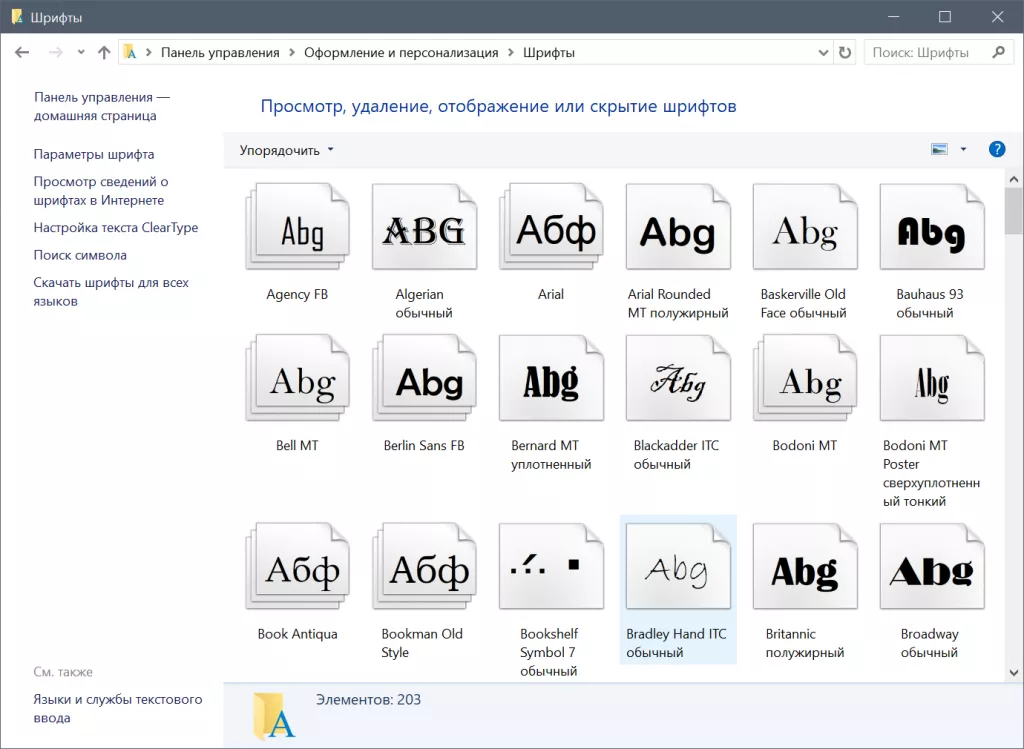
Task: Go up one folder level with arrow
Action: (x=104, y=53)
